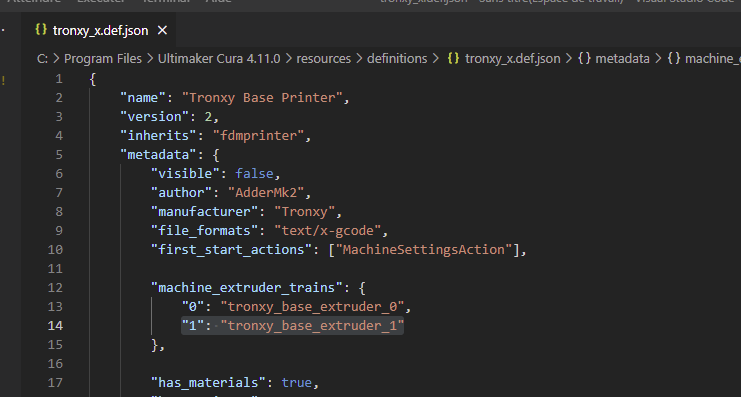Image resolution: width=741 pixels, height=397 pixels.
Task: Click the closing brace on line 15
Action: pyautogui.click(x=155, y=345)
